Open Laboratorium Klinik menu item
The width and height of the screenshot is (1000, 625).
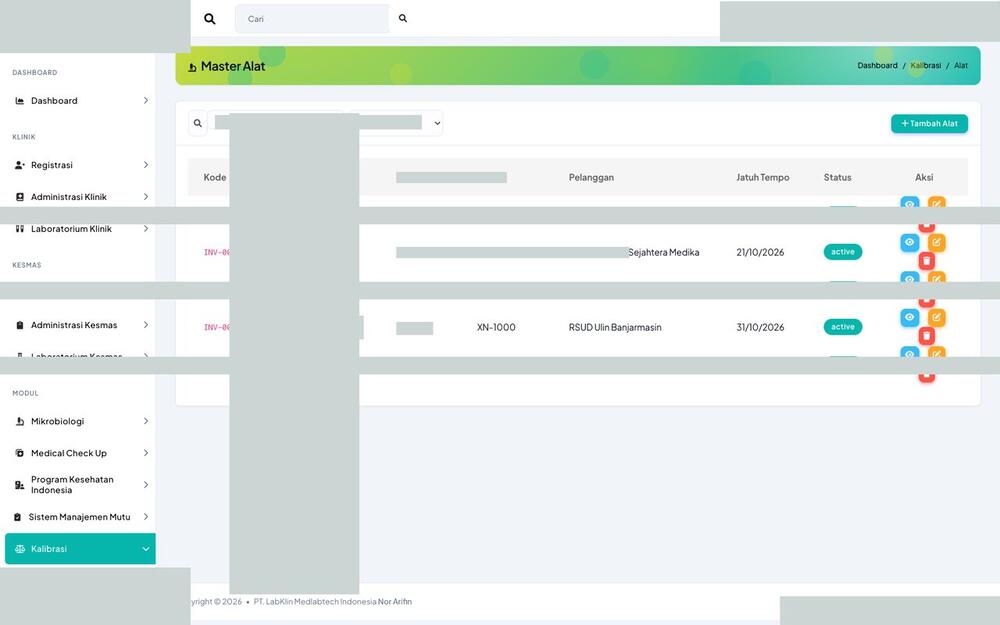pyautogui.click(x=80, y=229)
